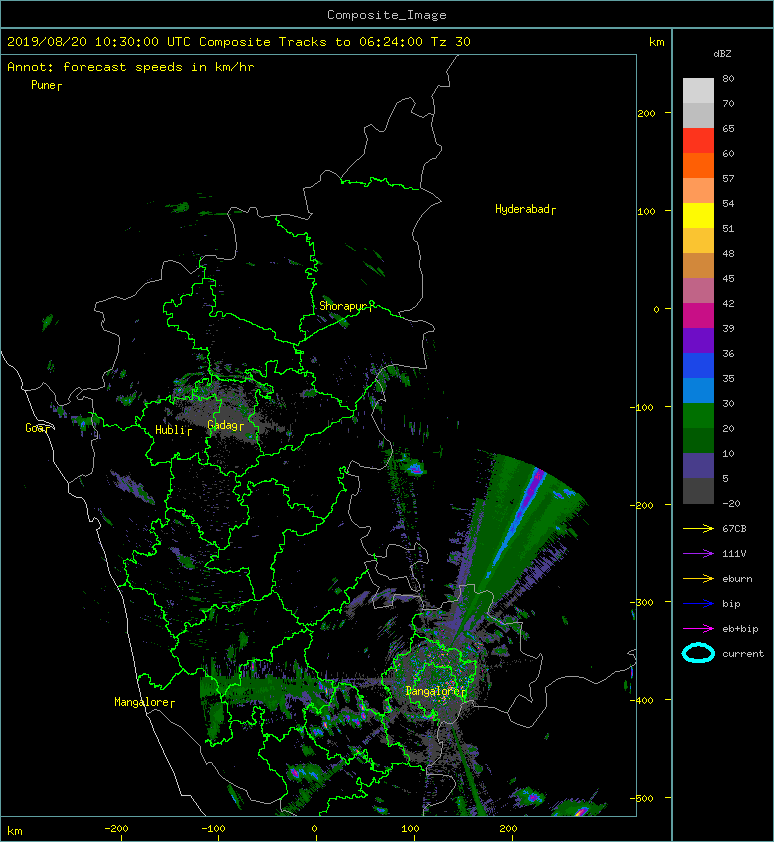This screenshot has width=774, height=842.
Task: Click the eburn legend label
Action: pyautogui.click(x=737, y=579)
